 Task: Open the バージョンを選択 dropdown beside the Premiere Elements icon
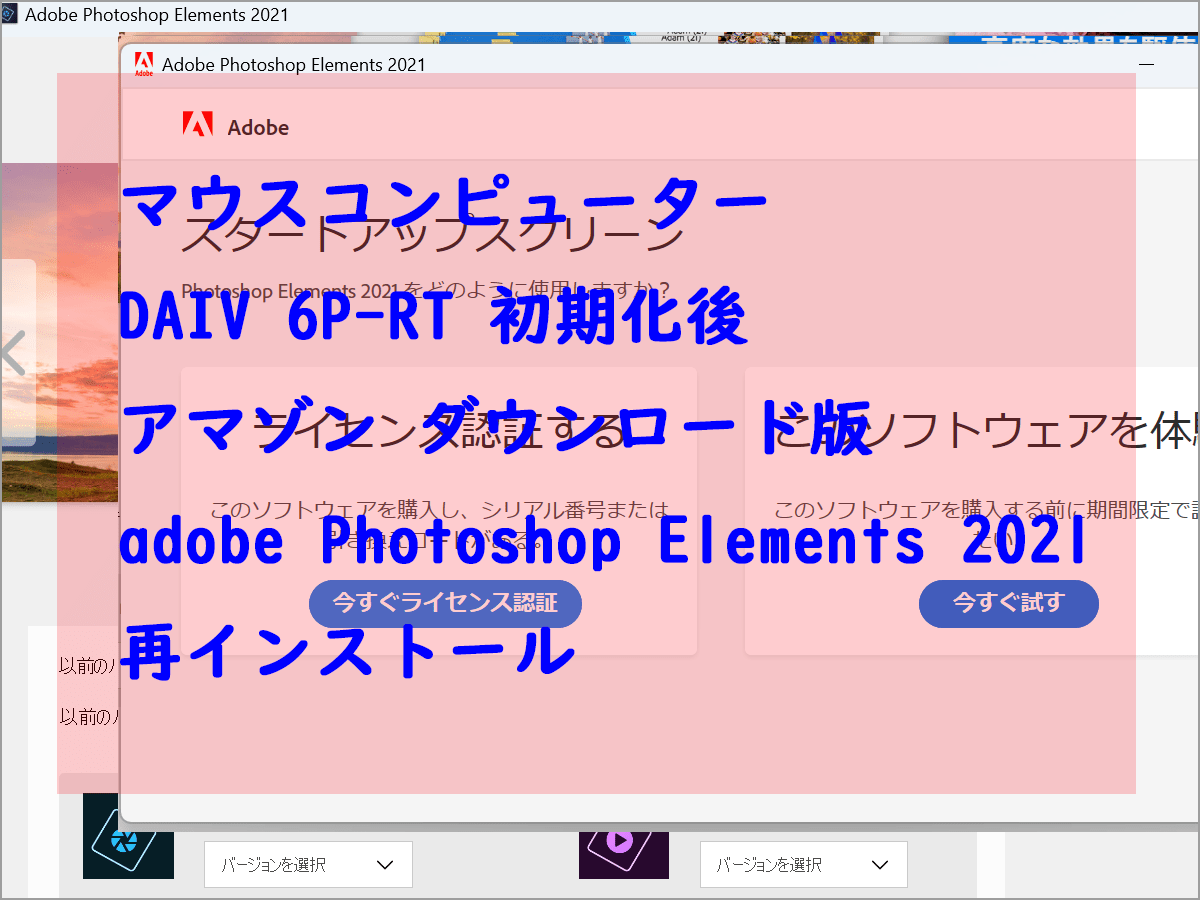click(x=804, y=864)
